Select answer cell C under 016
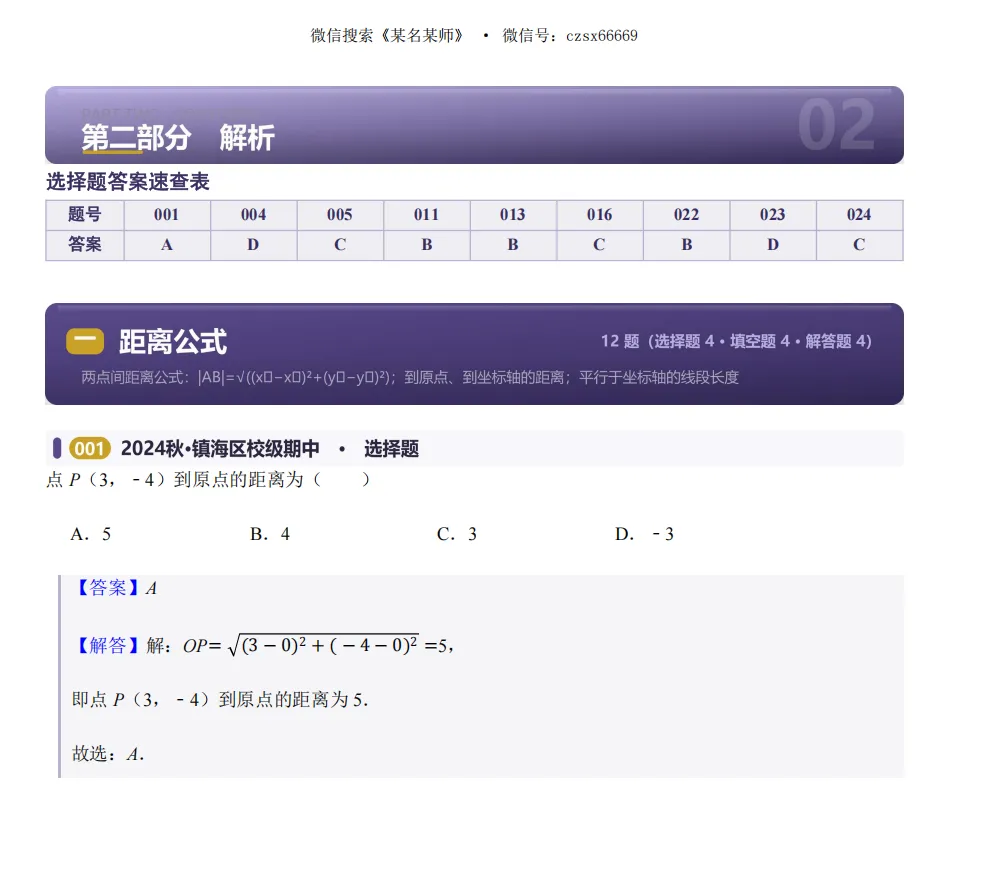The width and height of the screenshot is (982, 892). click(599, 245)
